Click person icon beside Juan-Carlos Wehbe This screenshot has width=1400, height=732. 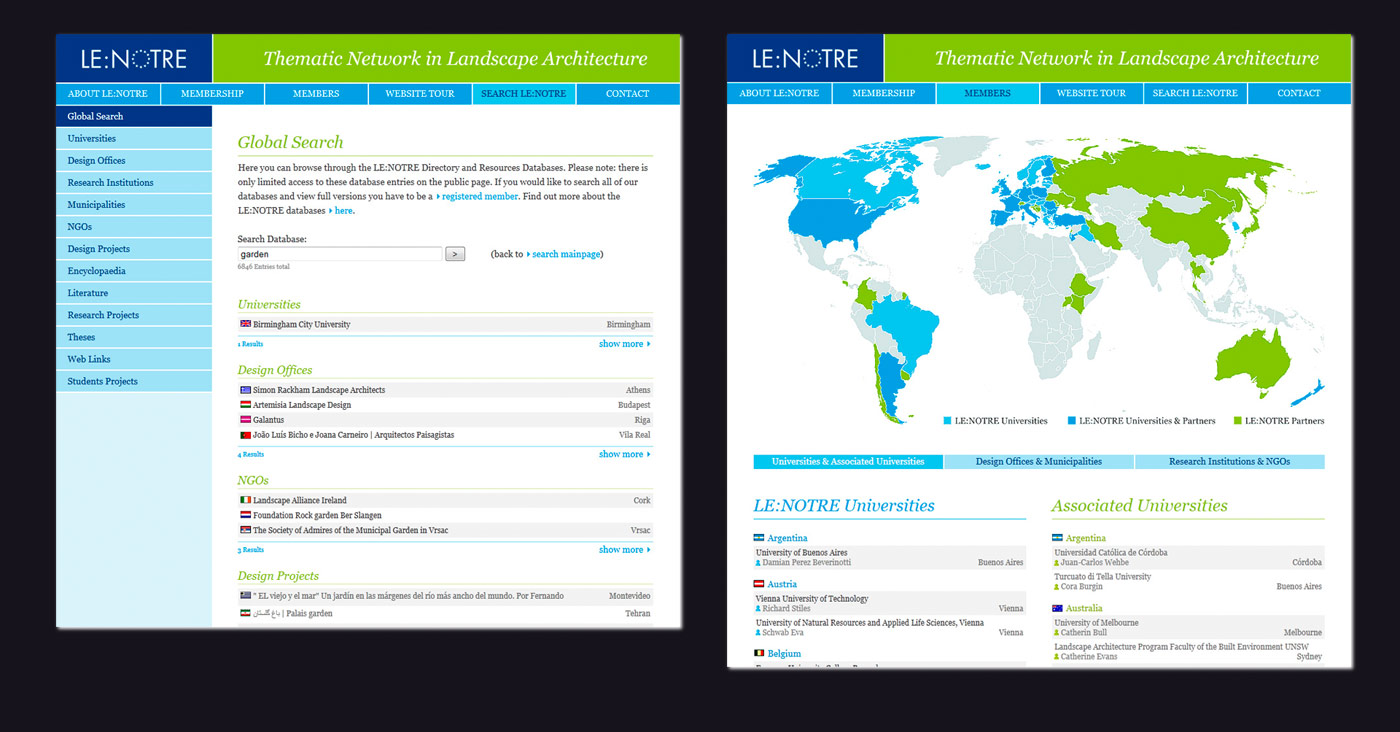[1056, 563]
